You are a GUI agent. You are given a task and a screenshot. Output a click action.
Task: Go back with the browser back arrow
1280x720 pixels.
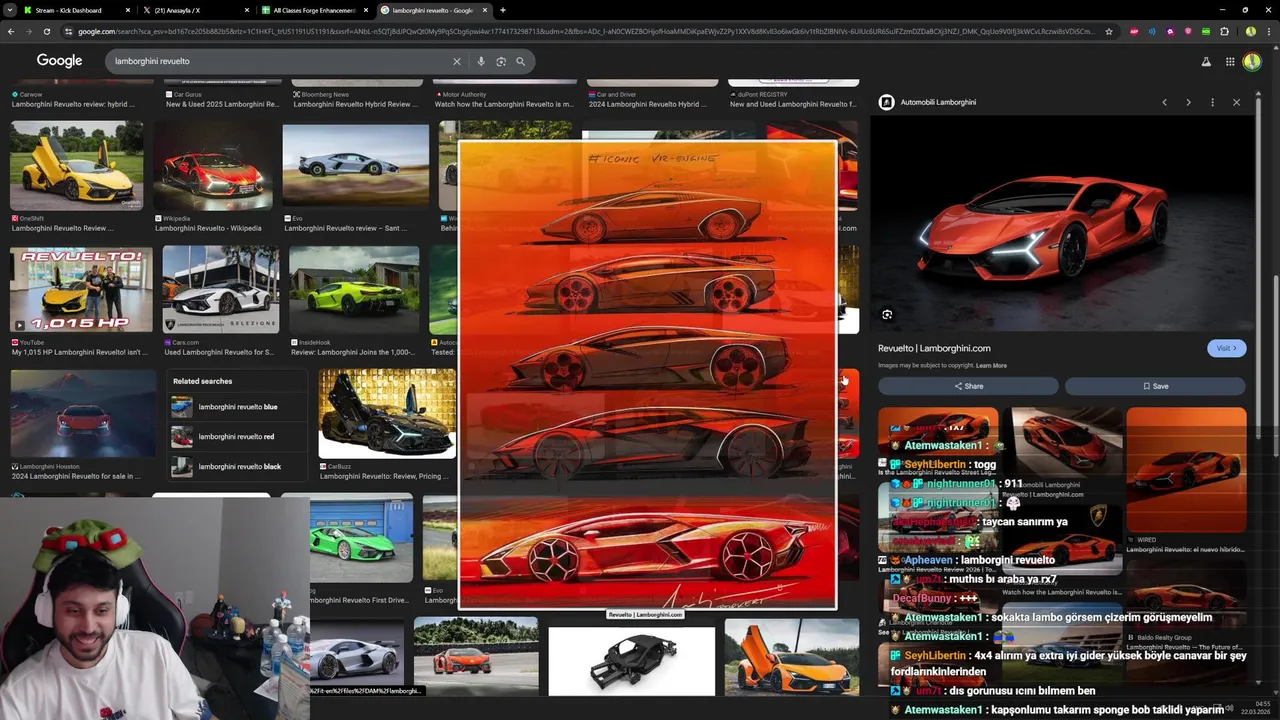coord(11,32)
